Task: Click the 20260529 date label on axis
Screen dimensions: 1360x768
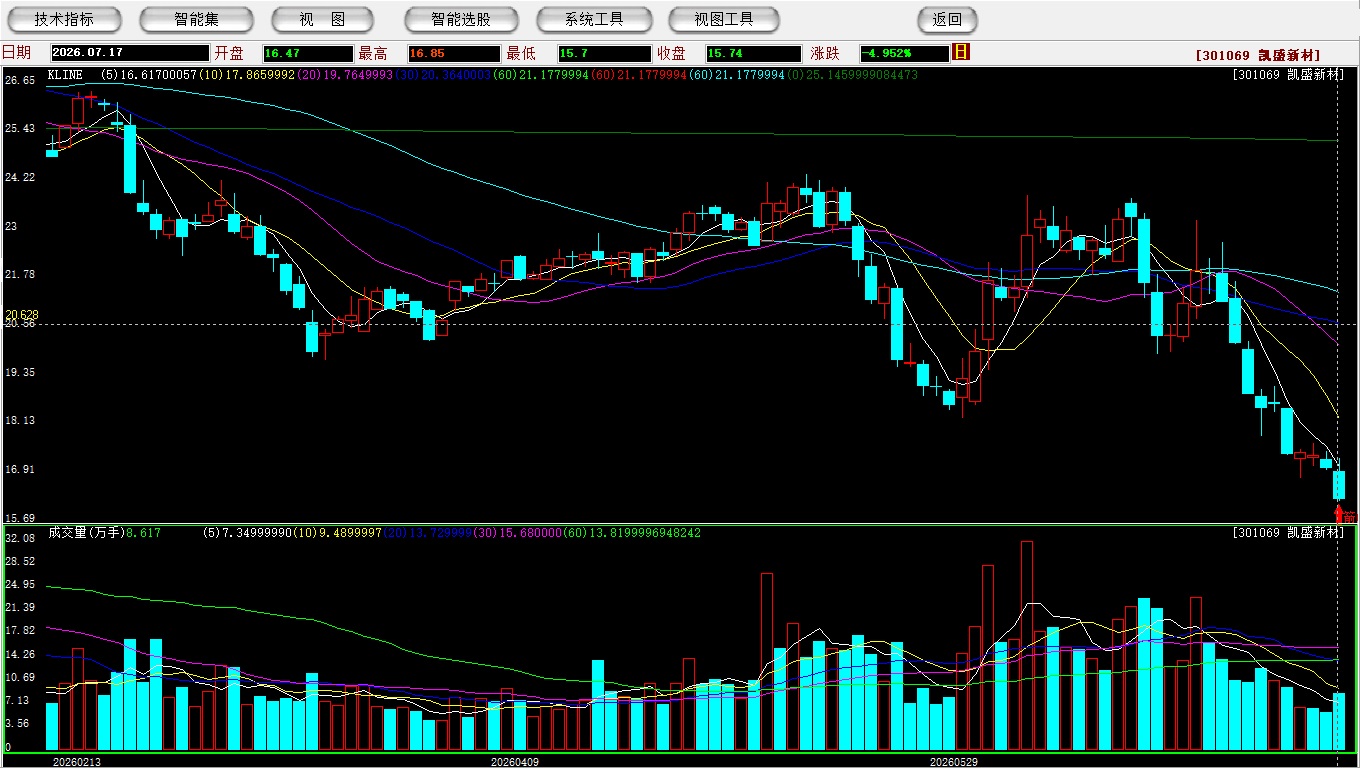Action: point(952,761)
